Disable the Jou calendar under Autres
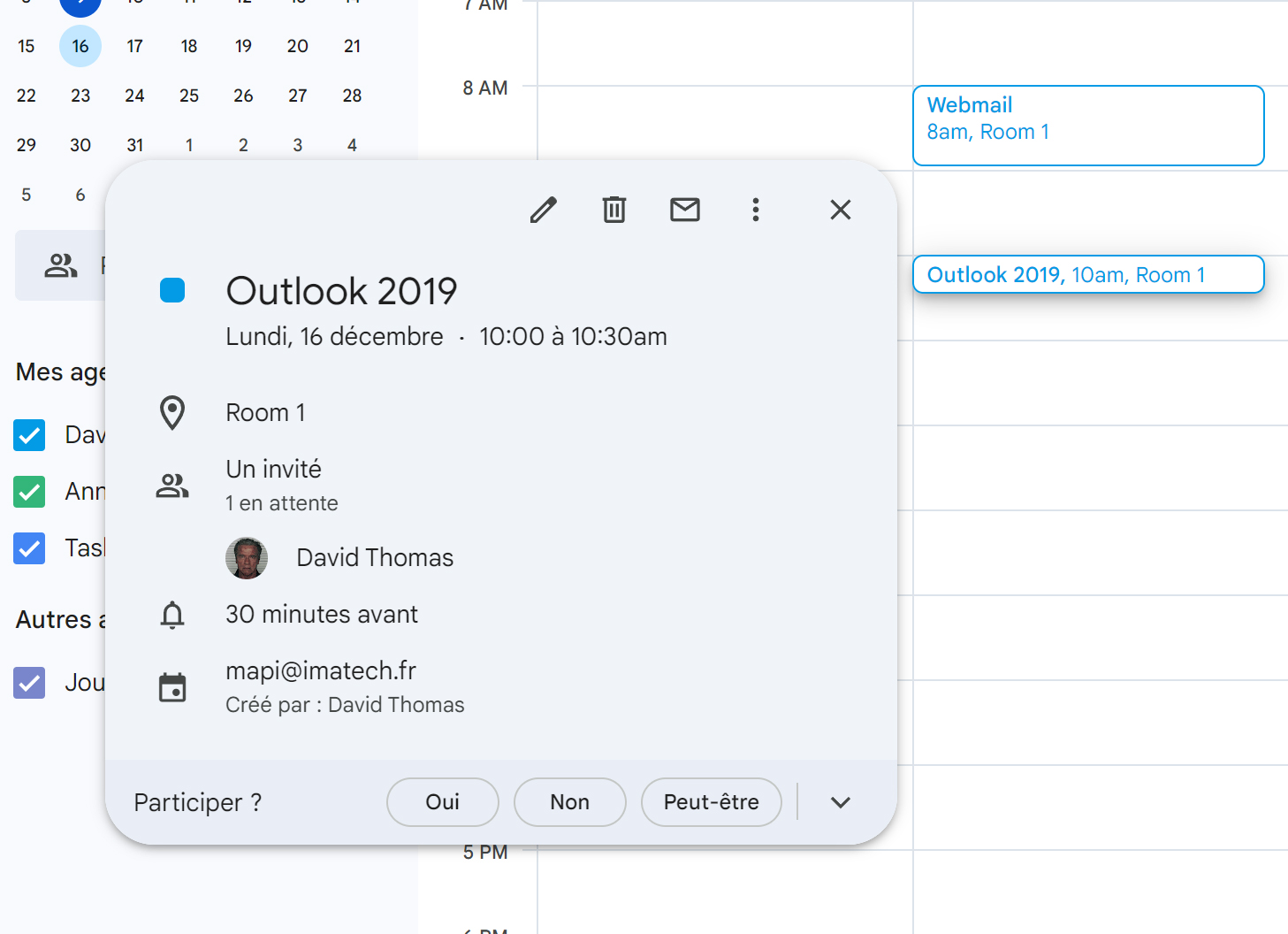This screenshot has height=934, width=1288. pos(29,683)
